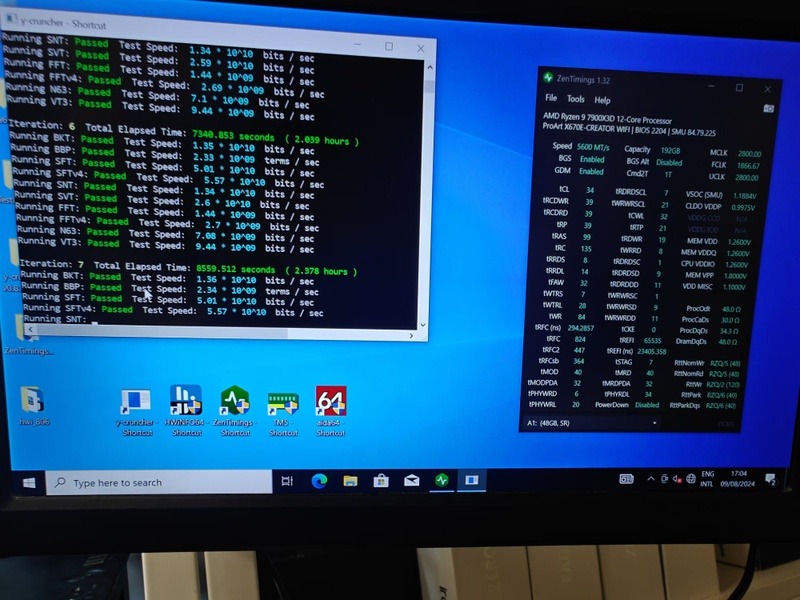Click y-cruncher horizontal scrollbar thumb
This screenshot has width=800, height=600.
(162, 332)
